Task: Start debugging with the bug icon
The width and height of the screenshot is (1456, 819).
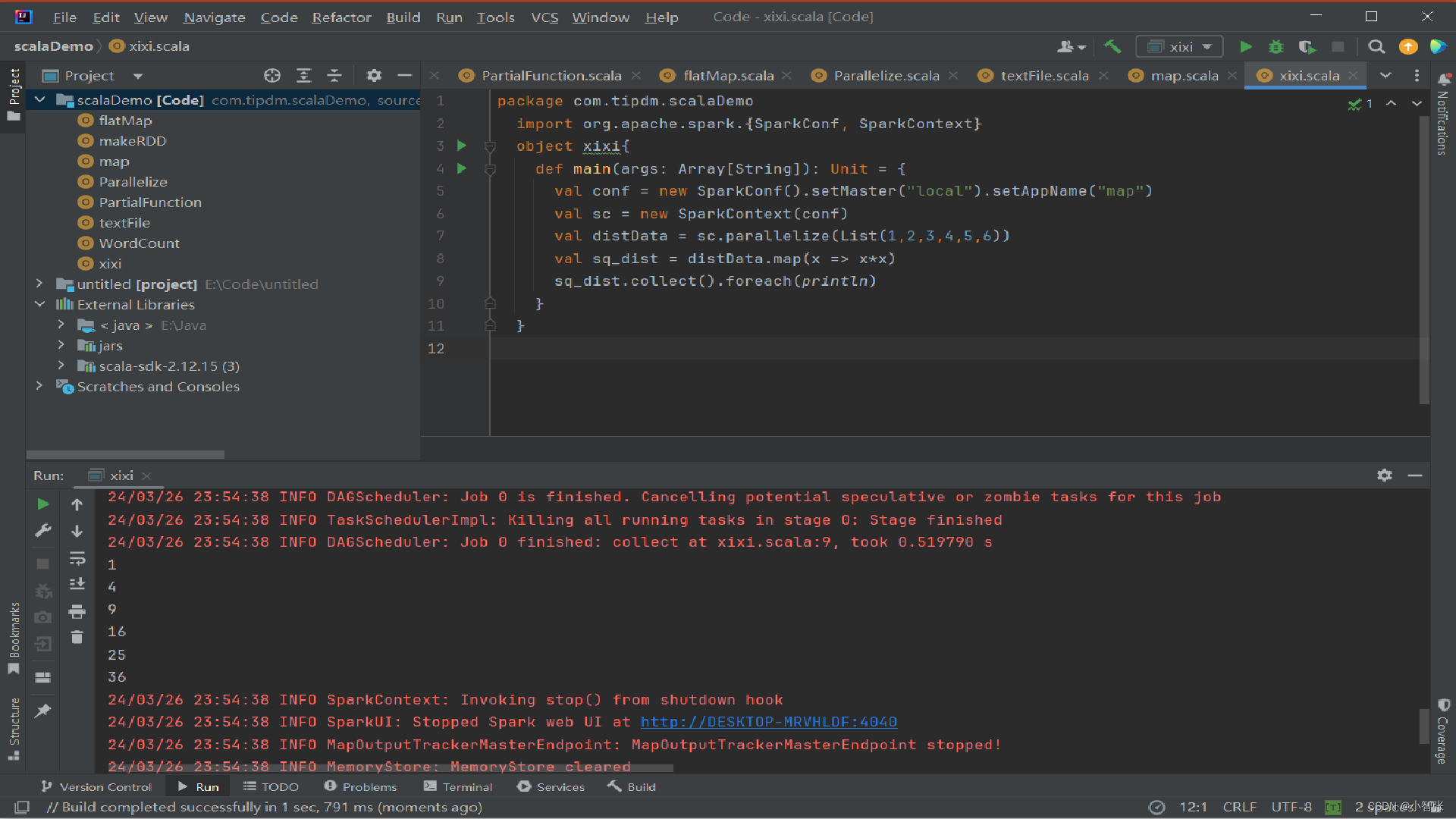Action: (1276, 47)
